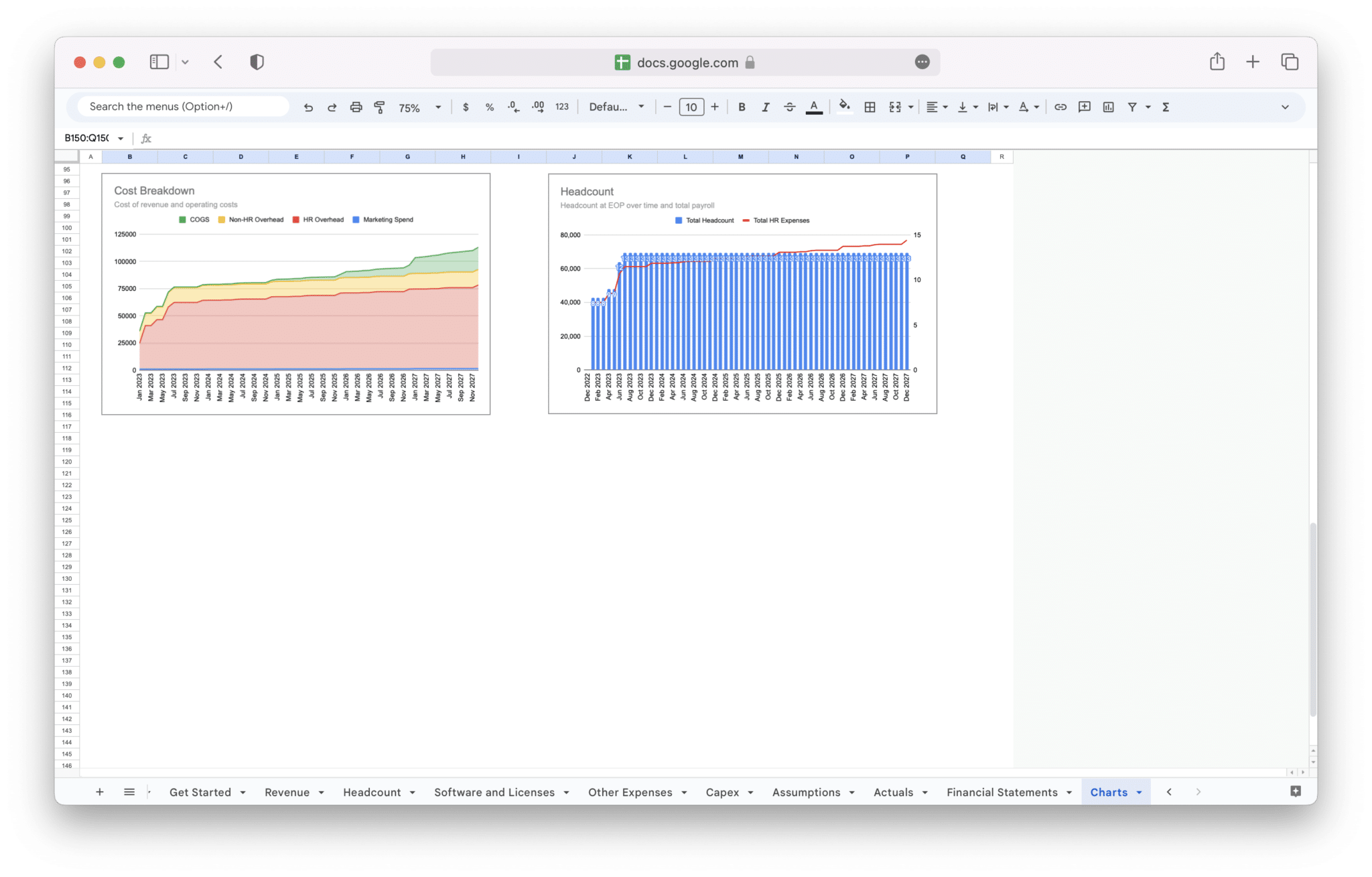Increase font size with plus button
Viewport: 1372px width, 877px height.
coord(715,107)
